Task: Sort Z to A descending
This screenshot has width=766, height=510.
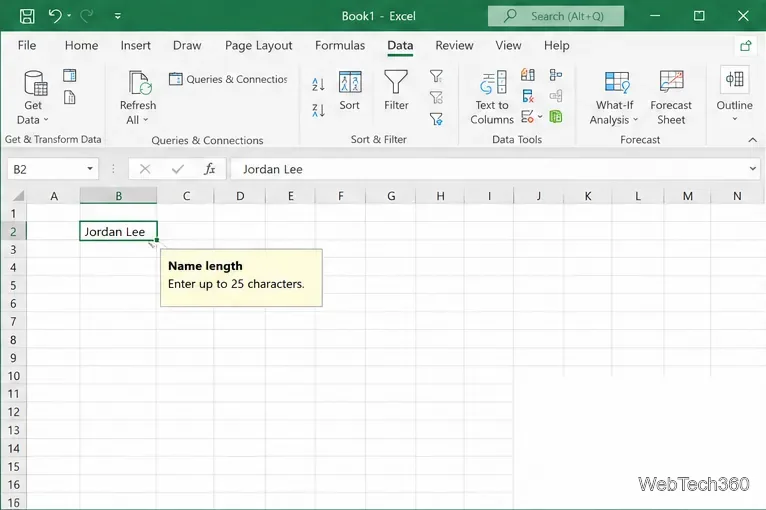Action: point(318,110)
